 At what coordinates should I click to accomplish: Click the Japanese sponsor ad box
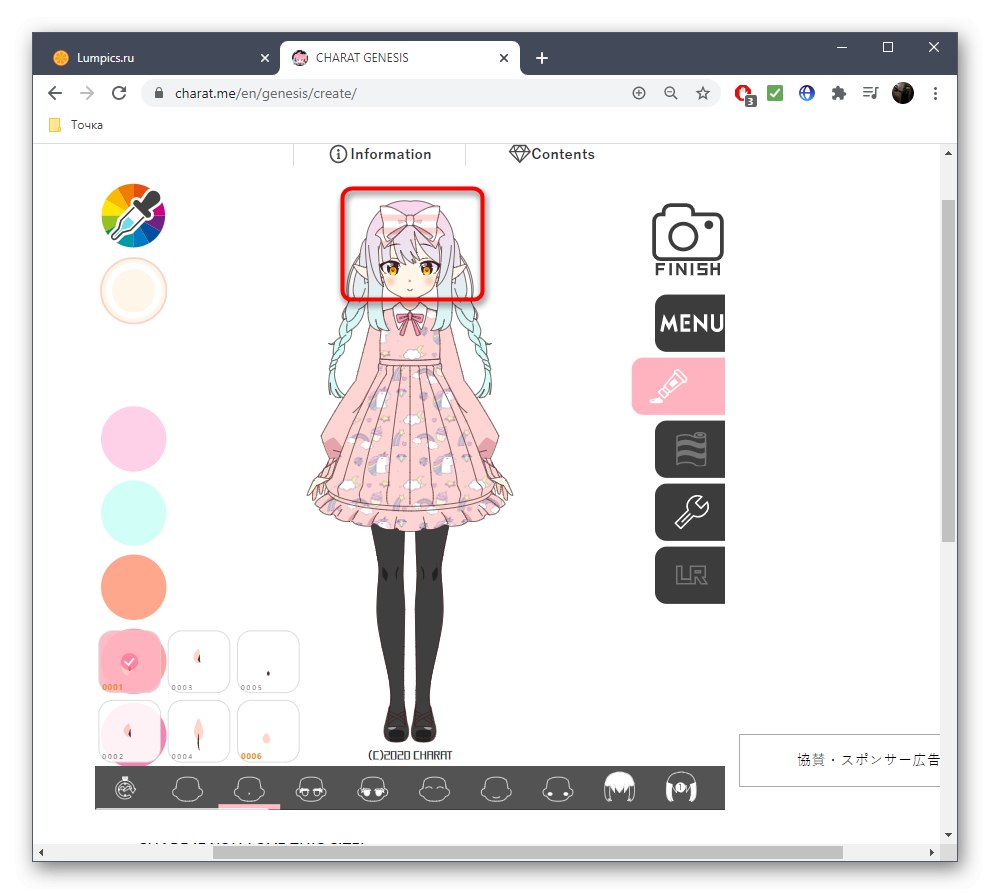tap(839, 760)
